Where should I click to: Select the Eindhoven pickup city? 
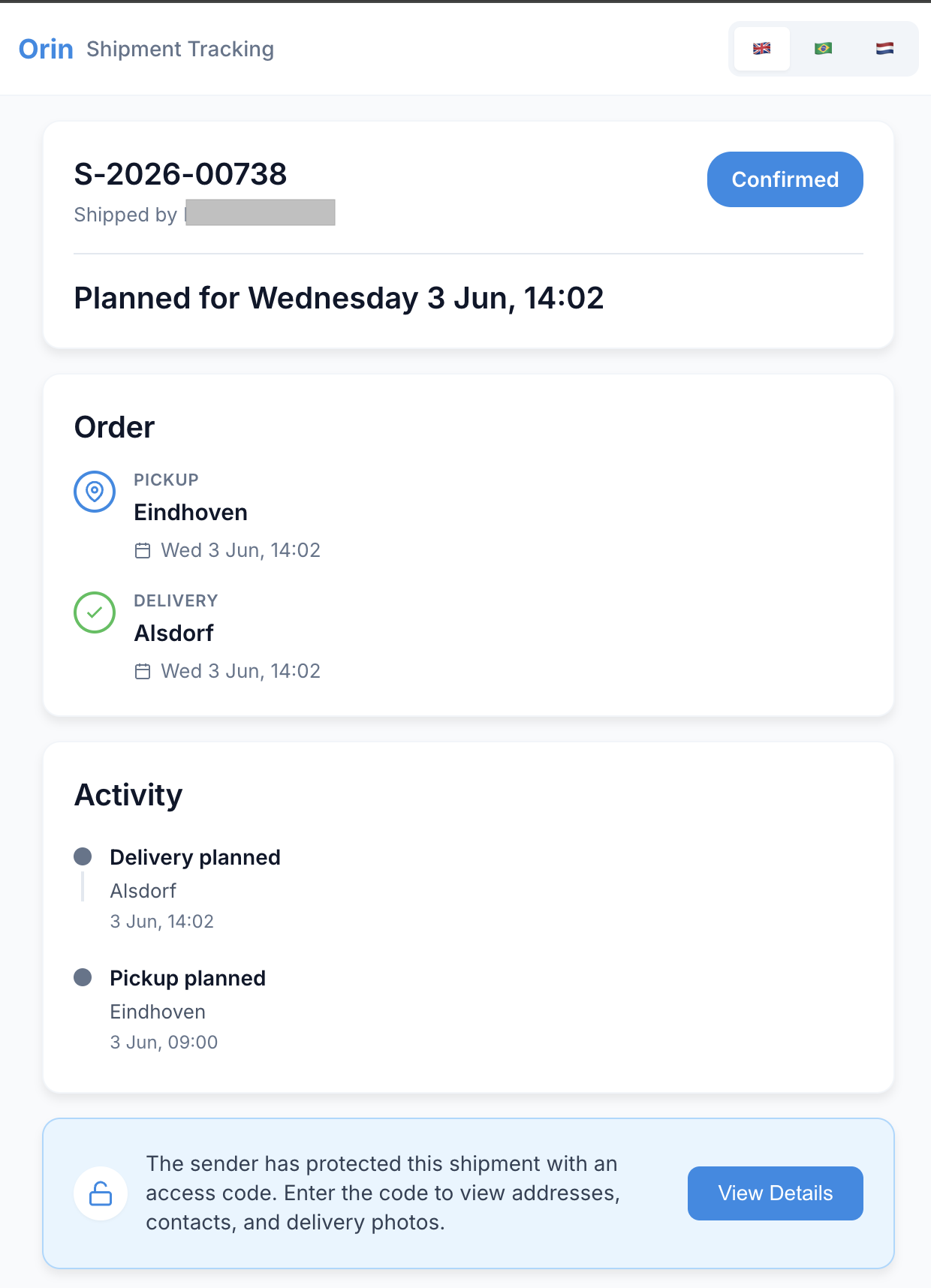tap(191, 513)
